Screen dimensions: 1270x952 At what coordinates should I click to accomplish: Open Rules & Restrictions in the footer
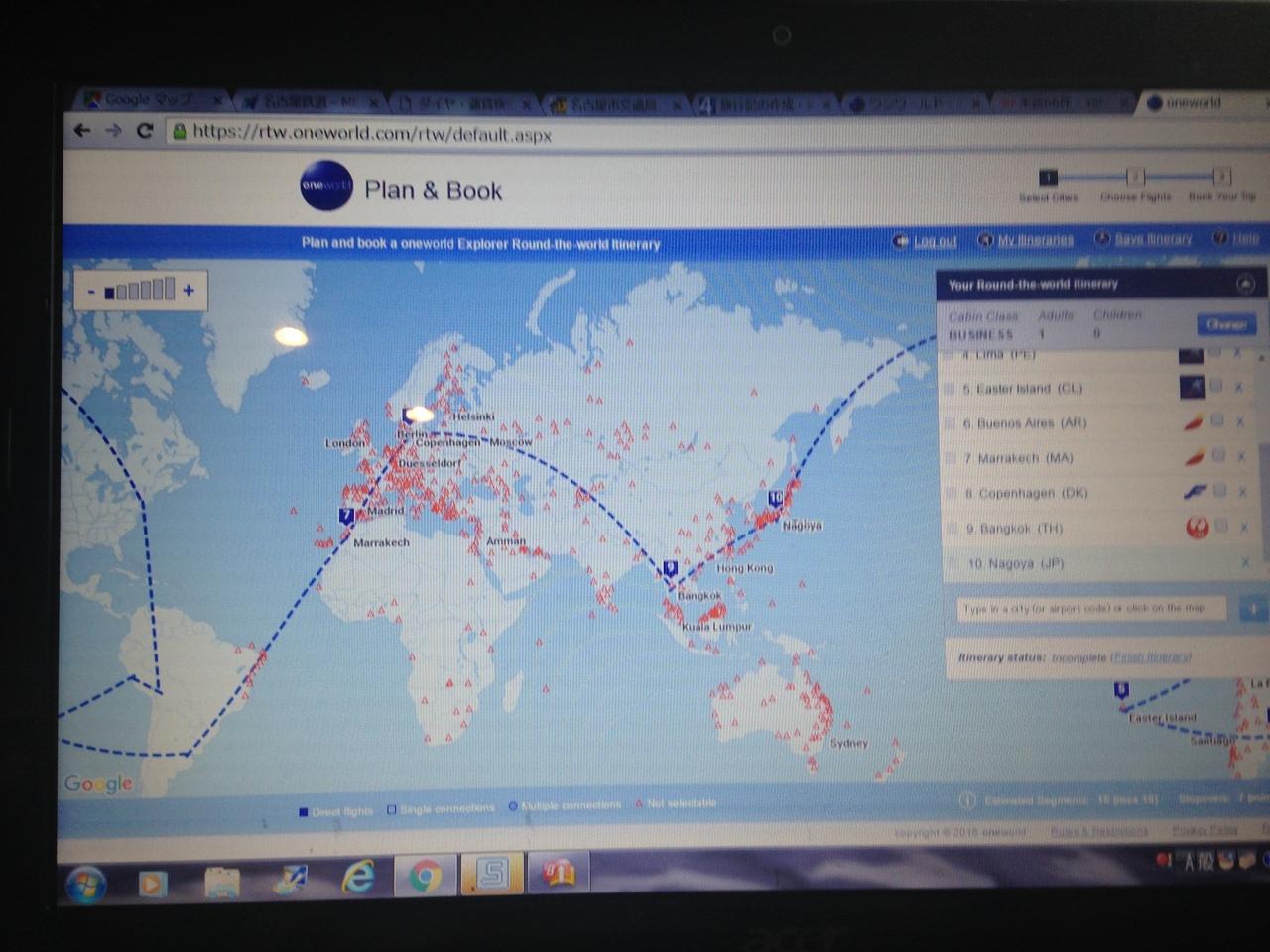1099,831
